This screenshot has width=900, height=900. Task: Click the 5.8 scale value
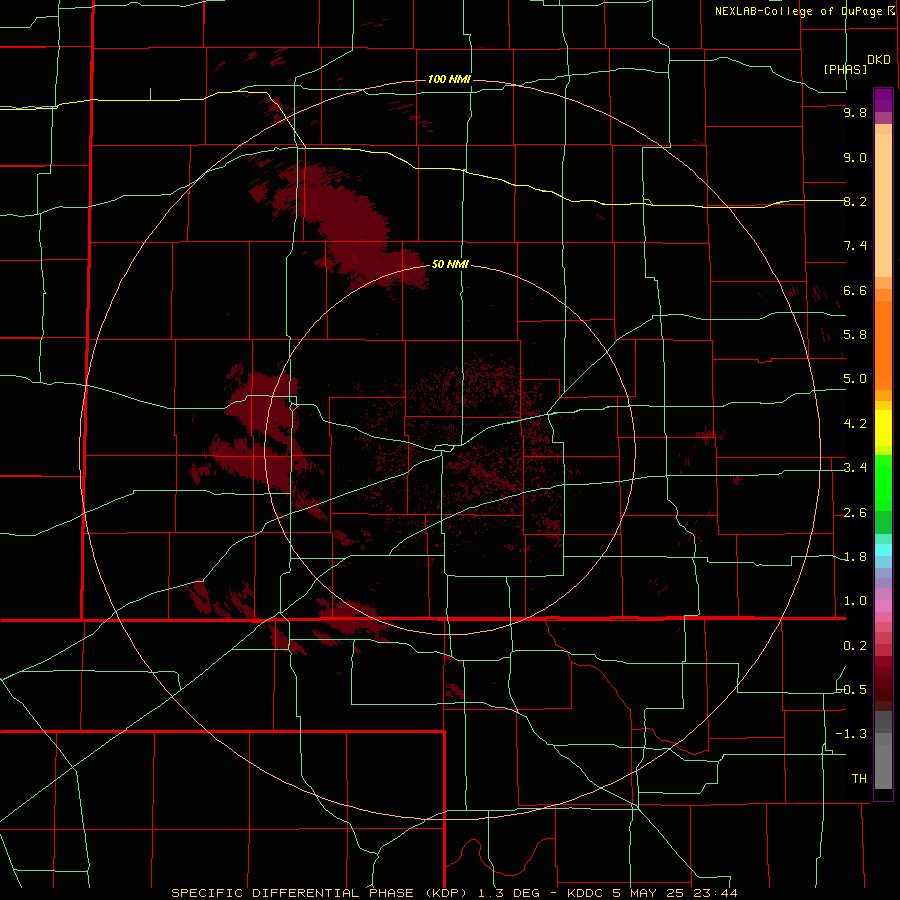click(855, 335)
